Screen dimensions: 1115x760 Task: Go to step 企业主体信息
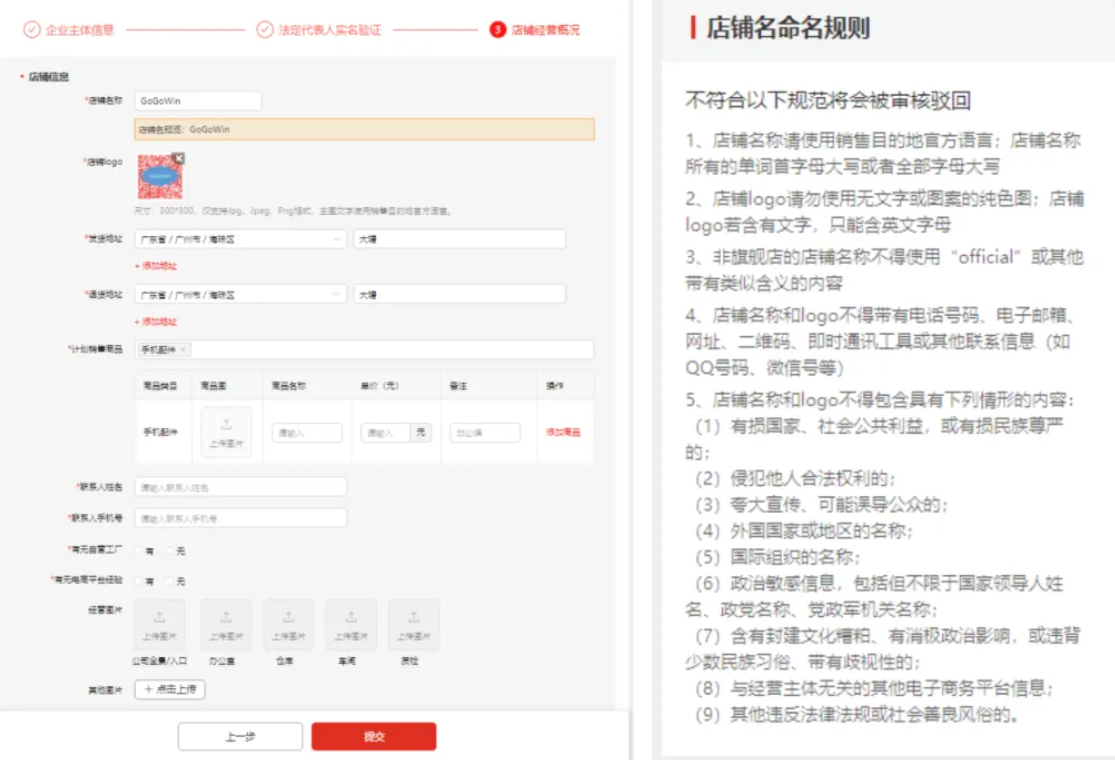pos(70,30)
